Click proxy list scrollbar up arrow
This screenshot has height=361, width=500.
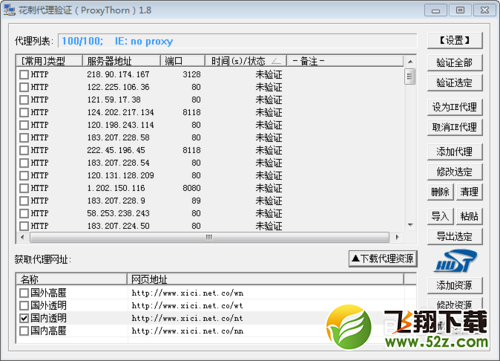(x=410, y=62)
